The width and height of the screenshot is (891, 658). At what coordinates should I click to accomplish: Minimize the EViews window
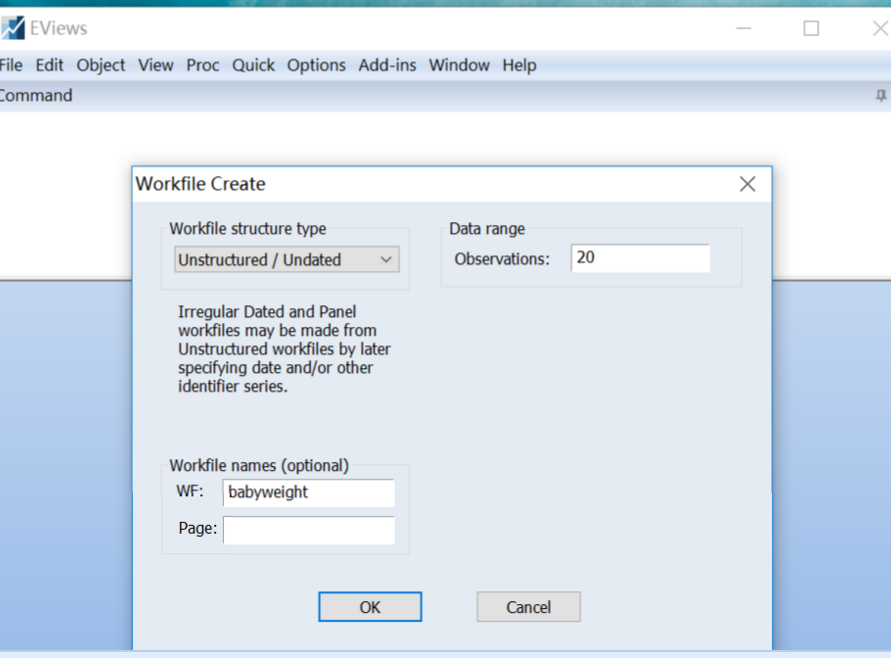coord(744,28)
